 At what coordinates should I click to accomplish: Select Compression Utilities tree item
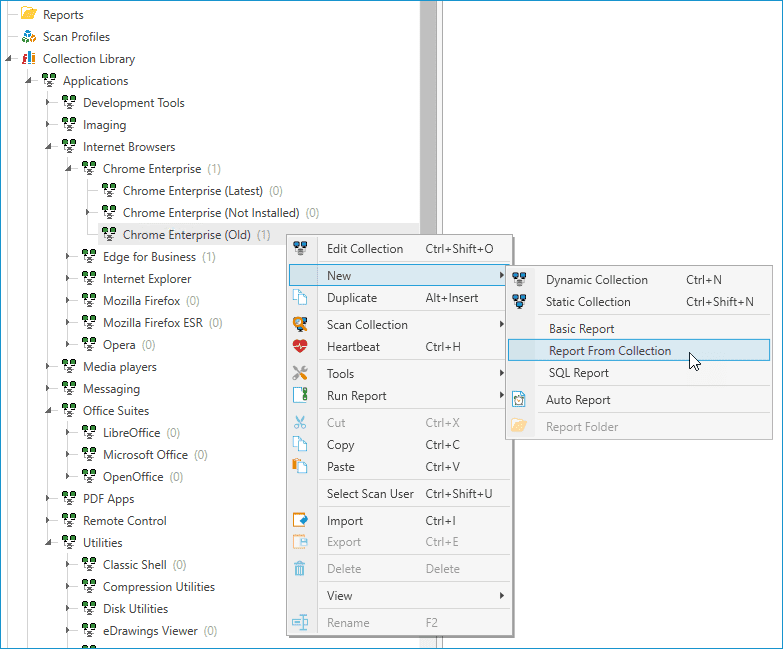pyautogui.click(x=158, y=587)
